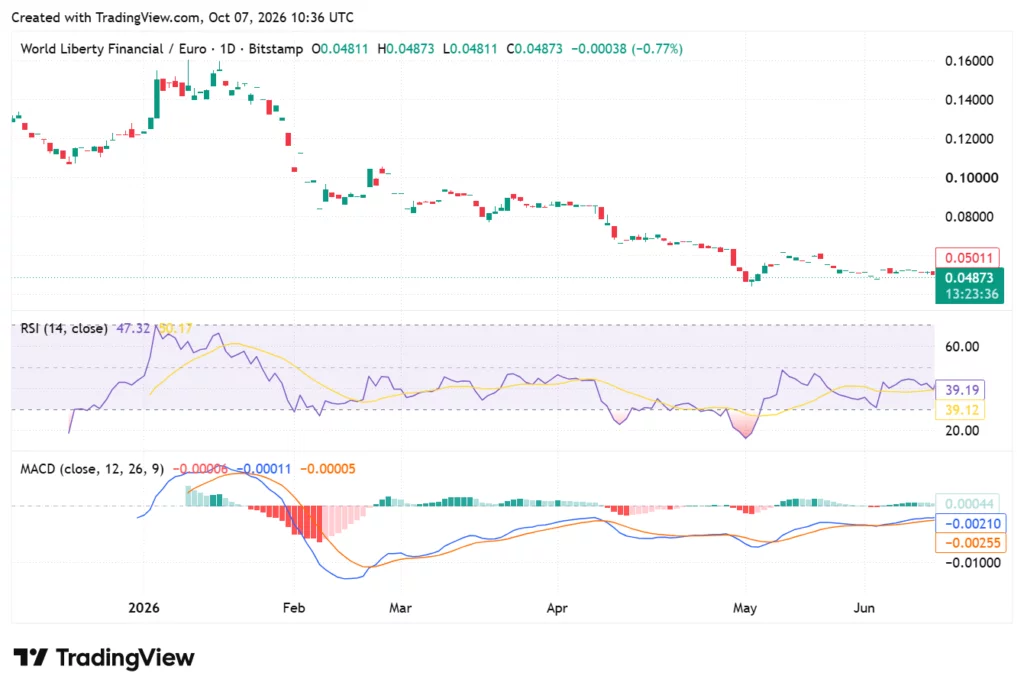Click the 0.08000 price axis tick
Screen dimensions: 1024x692
[969, 217]
